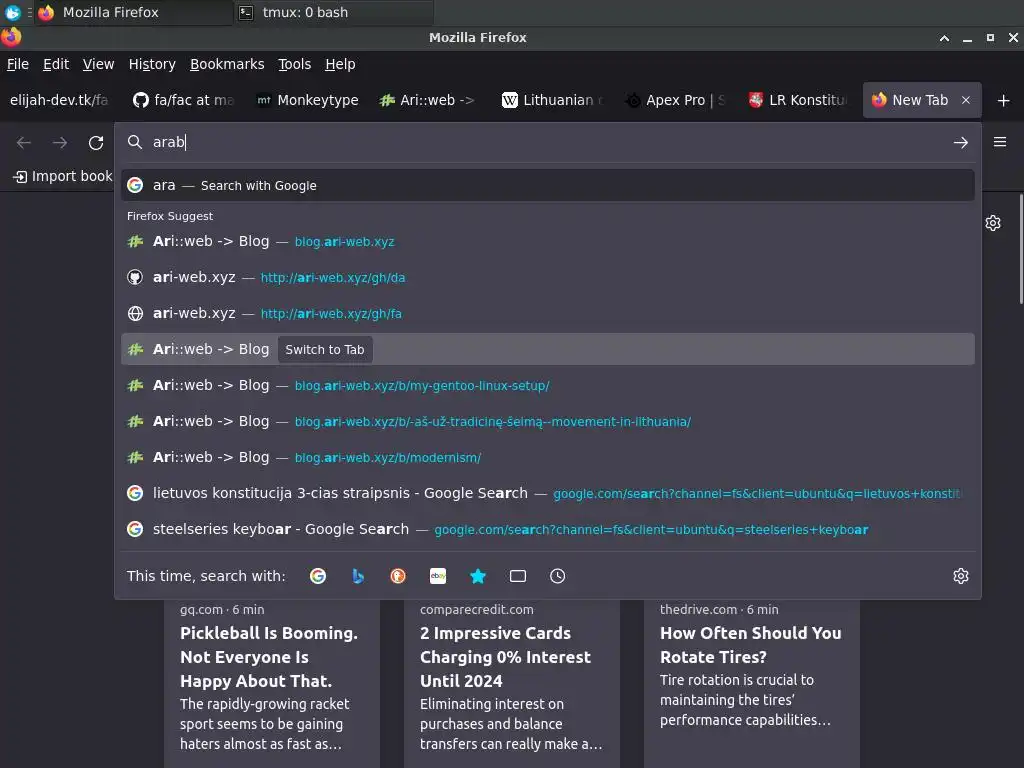This screenshot has height=768, width=1024.
Task: Open search settings gear in suggestion panel
Action: 961,576
